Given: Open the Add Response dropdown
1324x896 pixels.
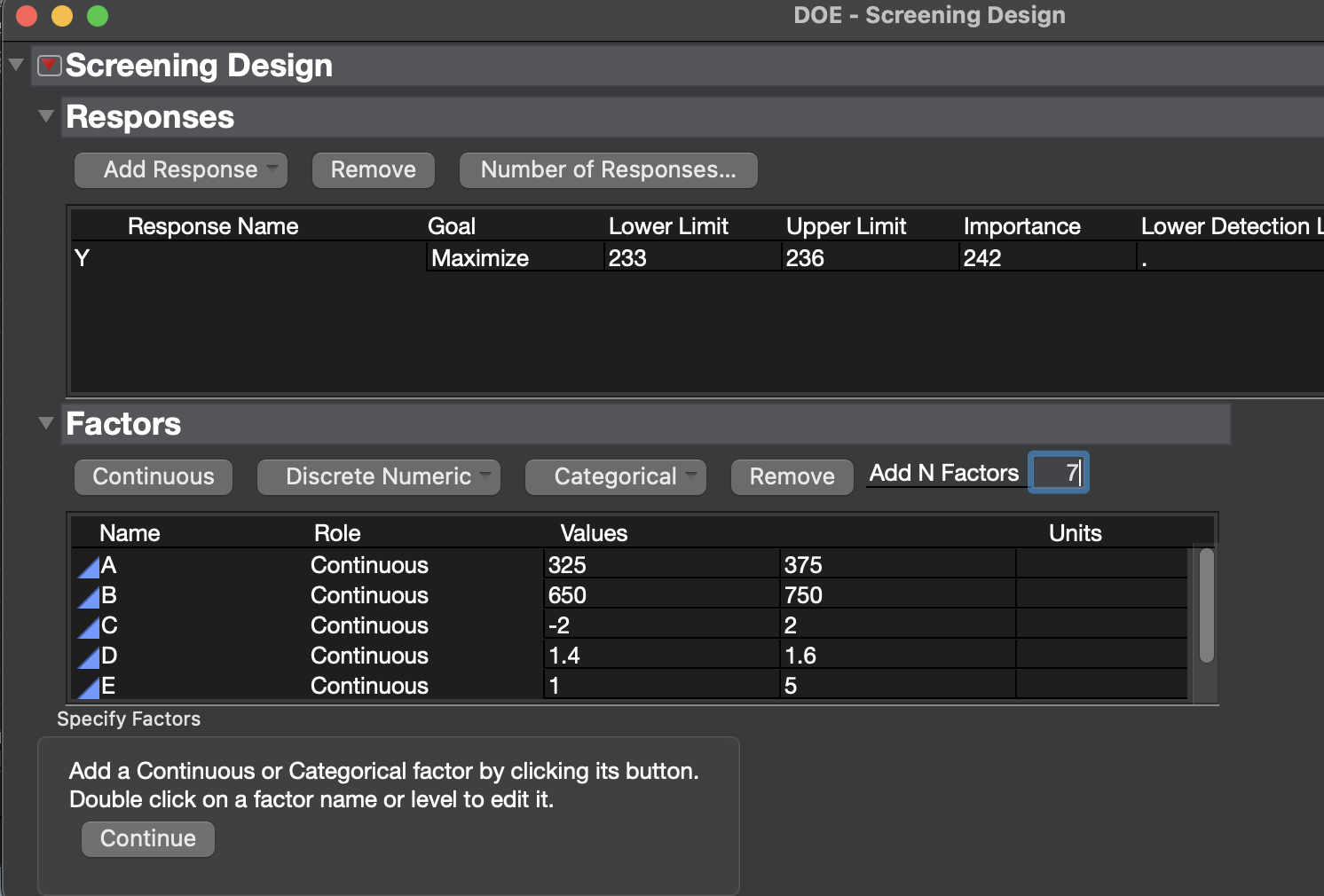Looking at the screenshot, I should 181,170.
